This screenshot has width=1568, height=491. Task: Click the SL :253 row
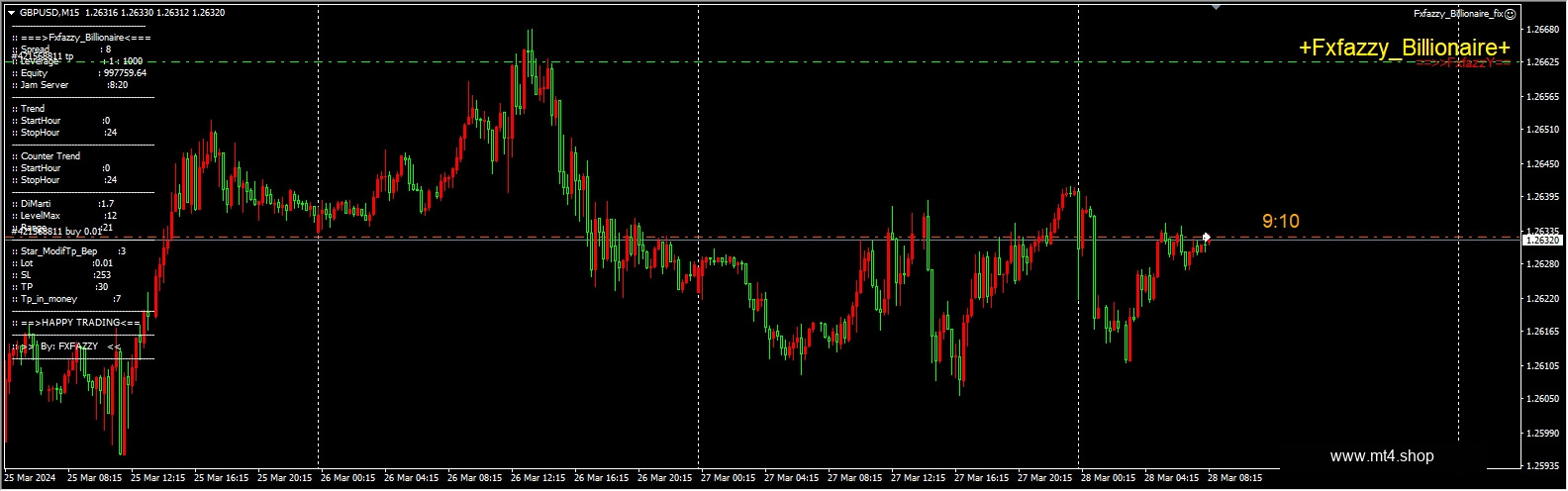click(x=61, y=275)
